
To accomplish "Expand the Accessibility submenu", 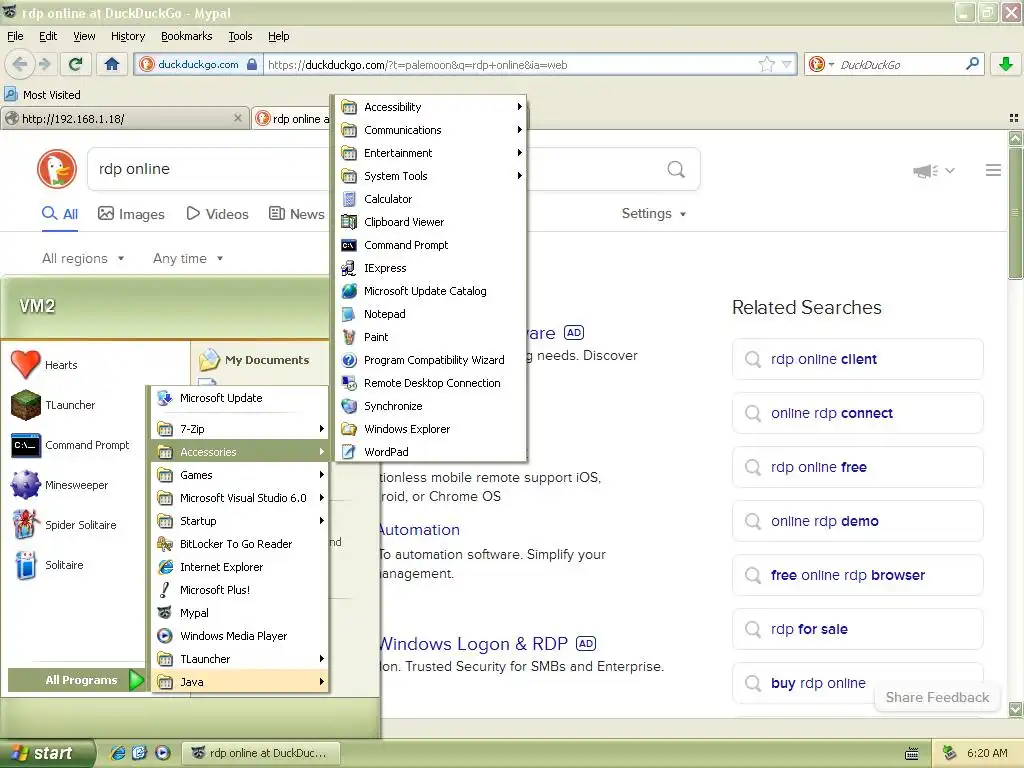I will 431,106.
